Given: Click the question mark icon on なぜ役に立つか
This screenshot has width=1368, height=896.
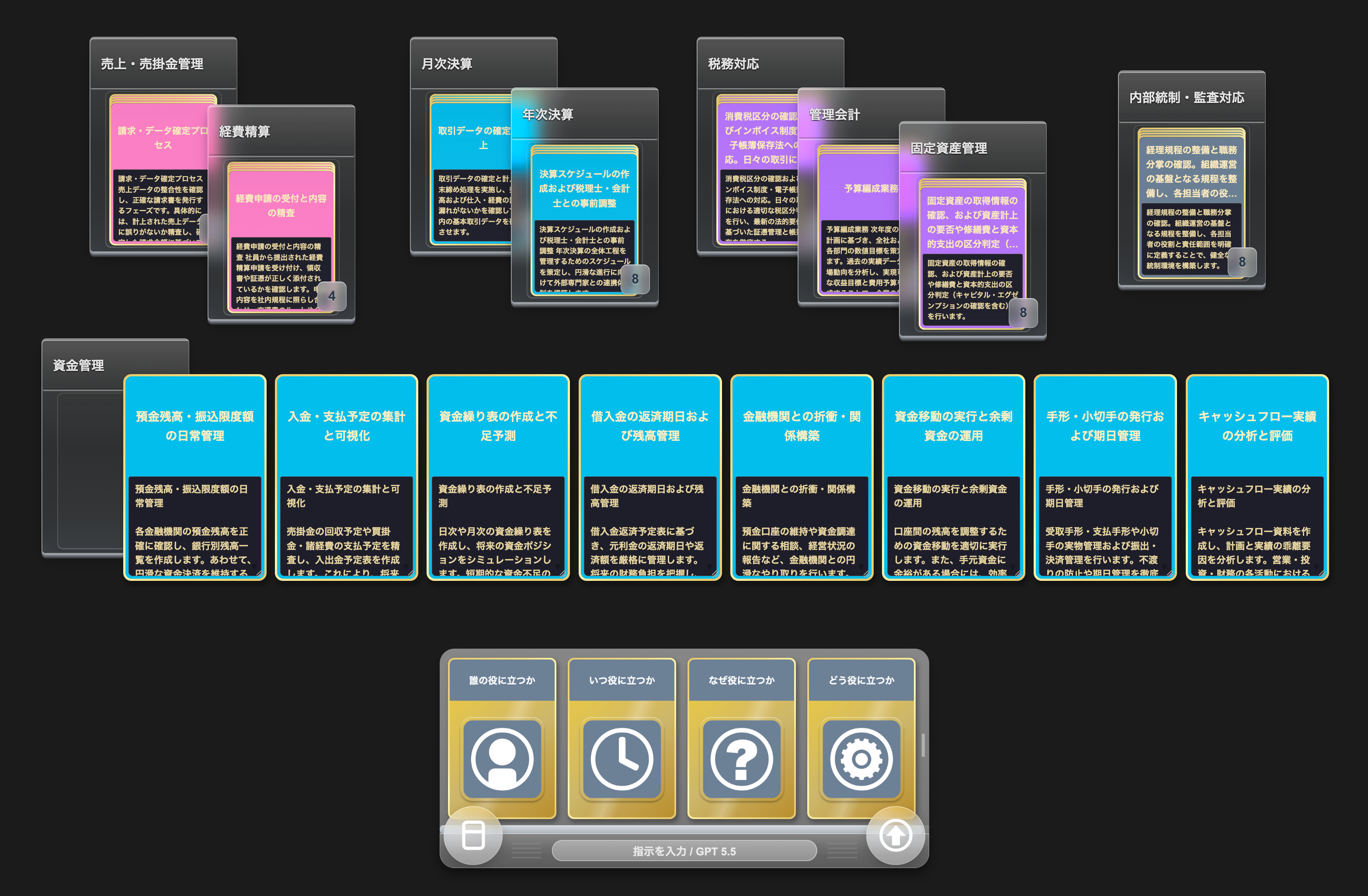Looking at the screenshot, I should coord(742,759).
